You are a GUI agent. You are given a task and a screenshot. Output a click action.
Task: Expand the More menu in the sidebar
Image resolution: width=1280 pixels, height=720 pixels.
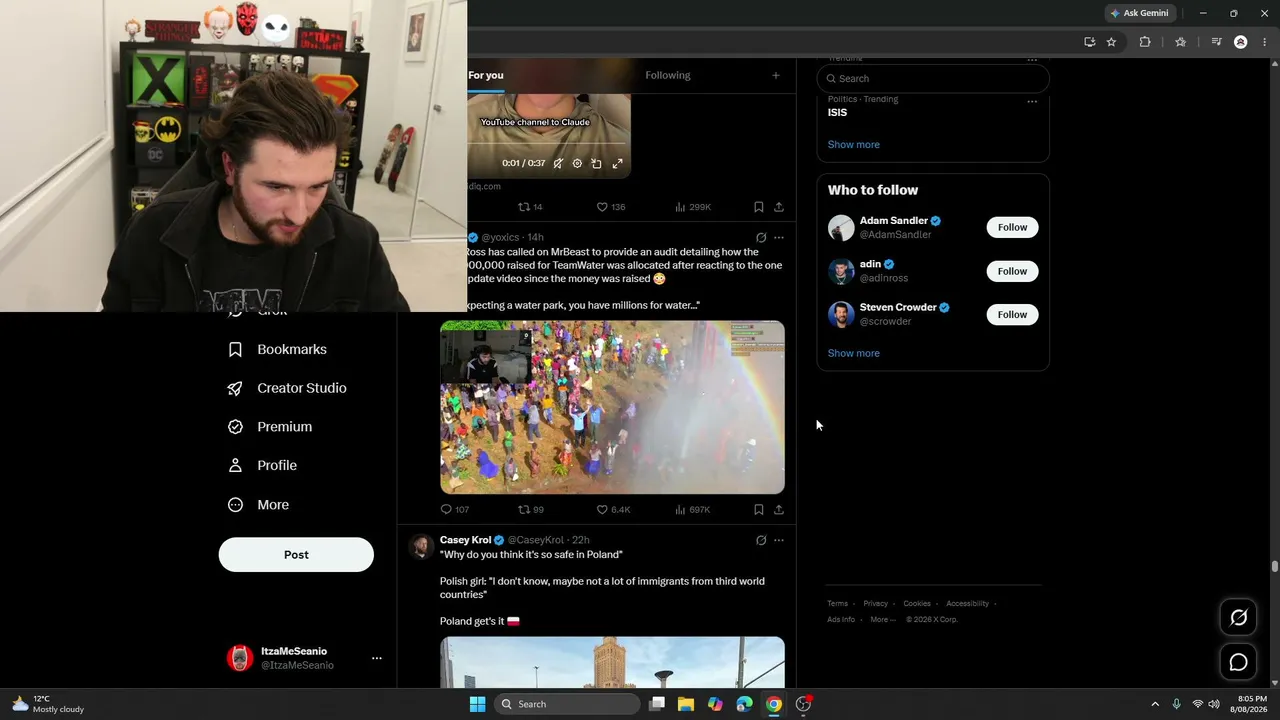pos(259,505)
